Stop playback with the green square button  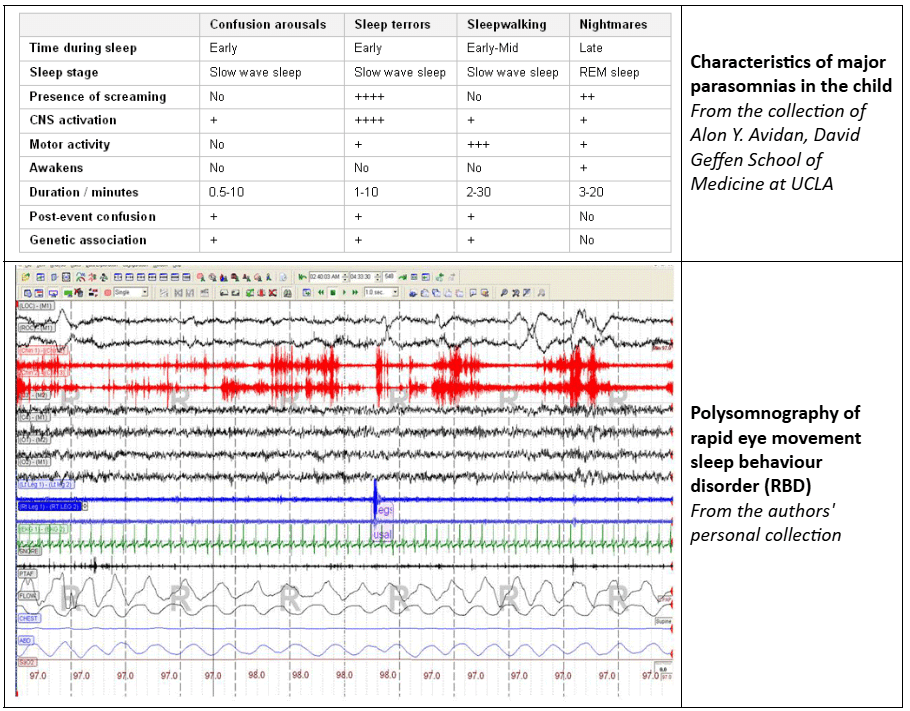(333, 293)
